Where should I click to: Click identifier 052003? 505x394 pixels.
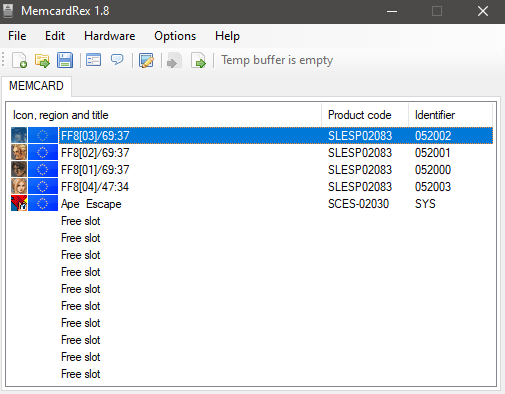click(x=433, y=187)
